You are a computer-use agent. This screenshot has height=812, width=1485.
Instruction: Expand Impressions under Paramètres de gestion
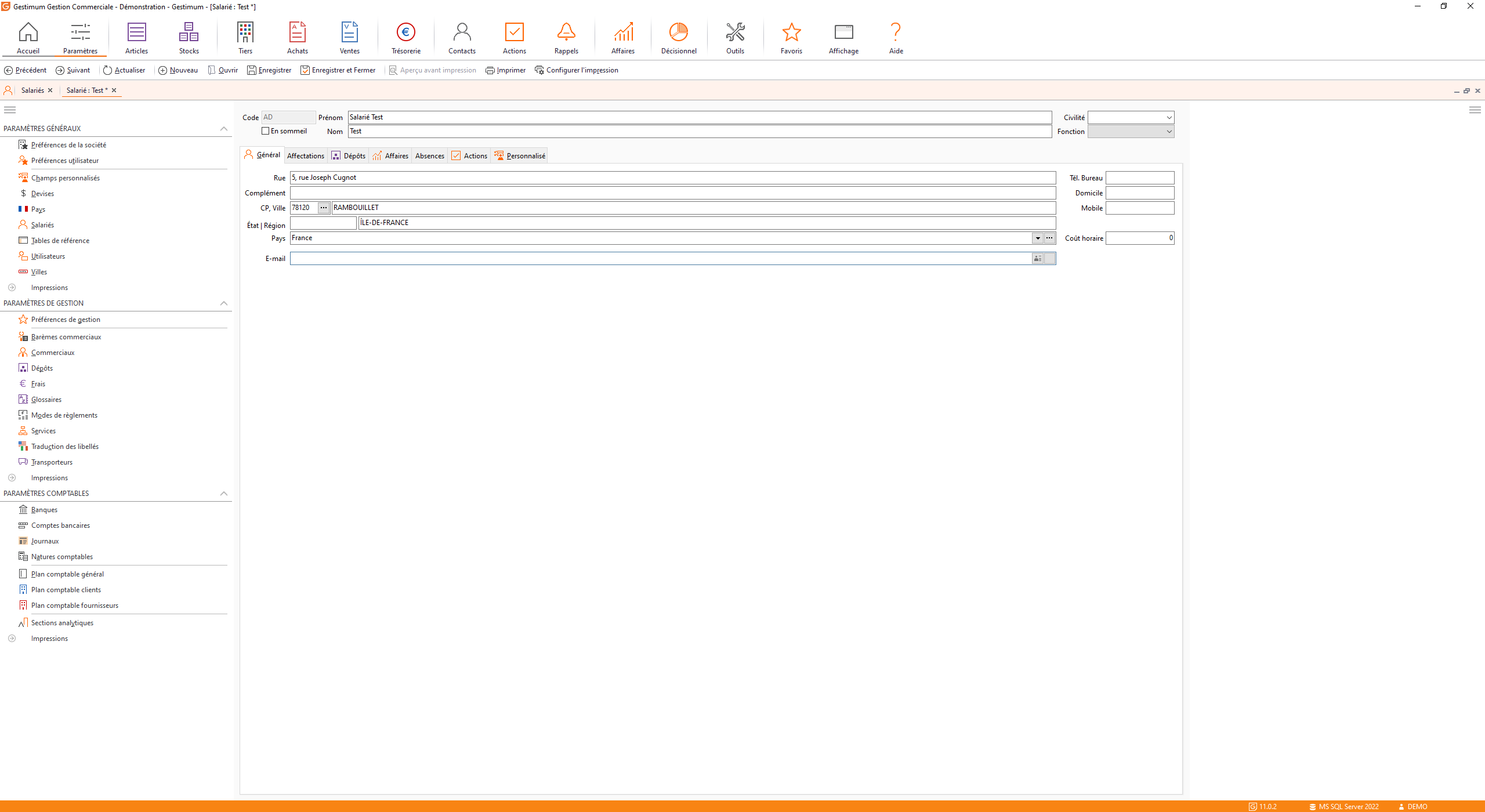(x=12, y=478)
